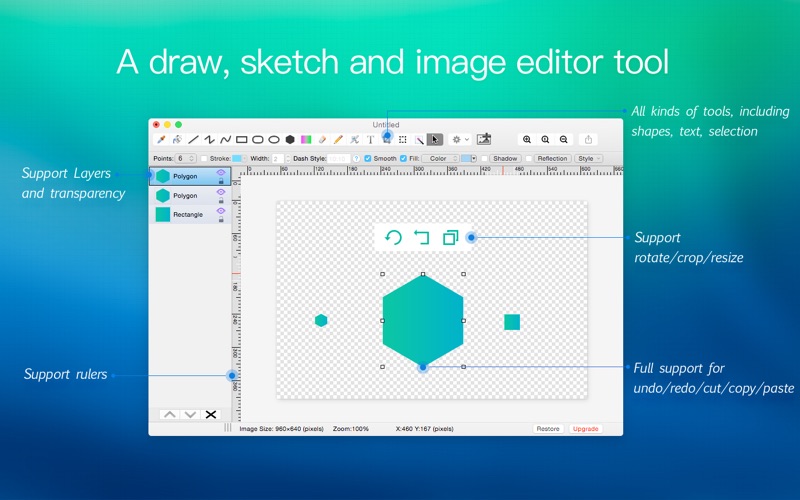Click the red Upgrade button
This screenshot has width=800, height=500.
point(585,429)
